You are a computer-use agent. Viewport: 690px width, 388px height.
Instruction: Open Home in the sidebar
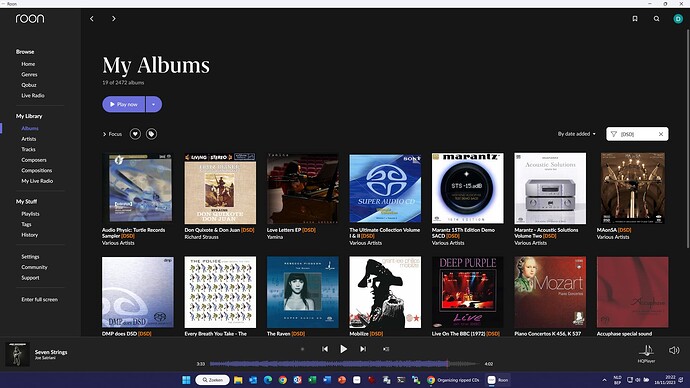(x=28, y=64)
